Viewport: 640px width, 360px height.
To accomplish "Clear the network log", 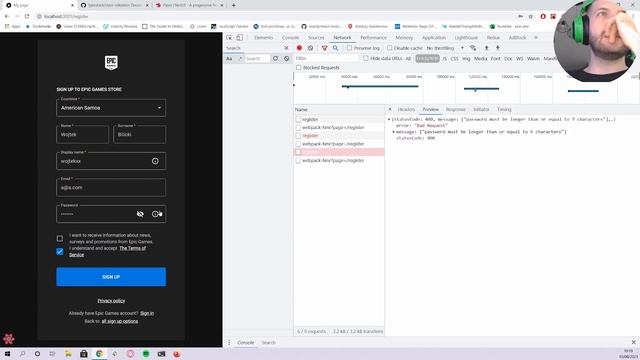I will [x=311, y=48].
